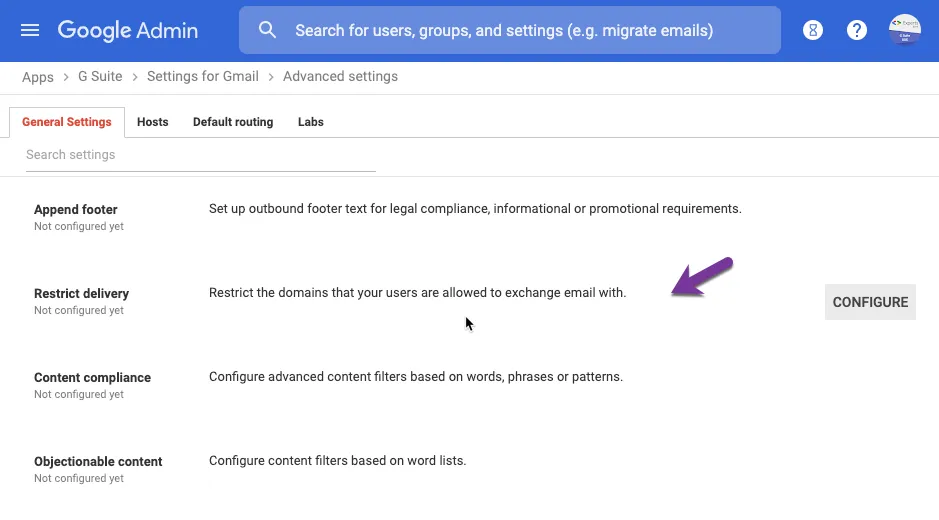
Task: Click 'Not configured yet' under Content compliance
Action: click(79, 394)
